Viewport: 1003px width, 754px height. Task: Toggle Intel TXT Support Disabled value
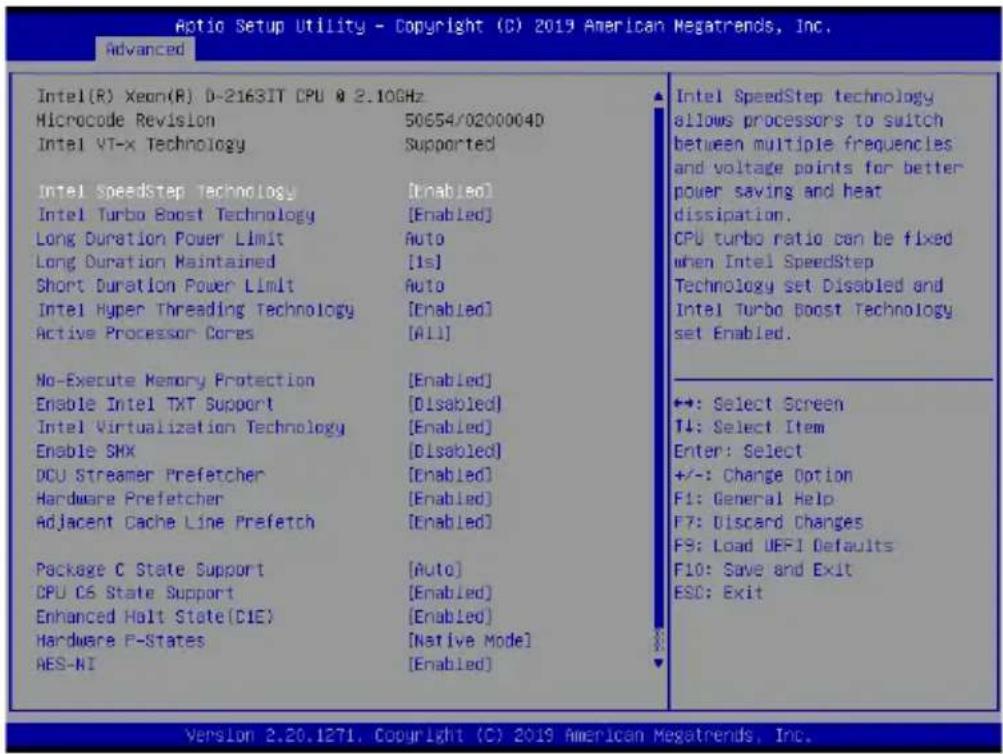[455, 404]
